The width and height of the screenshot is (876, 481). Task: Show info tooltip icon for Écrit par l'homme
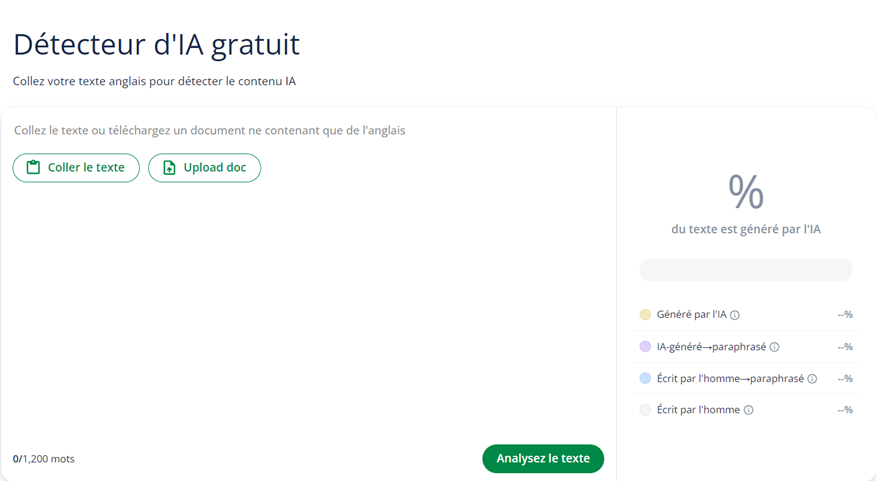tap(749, 410)
